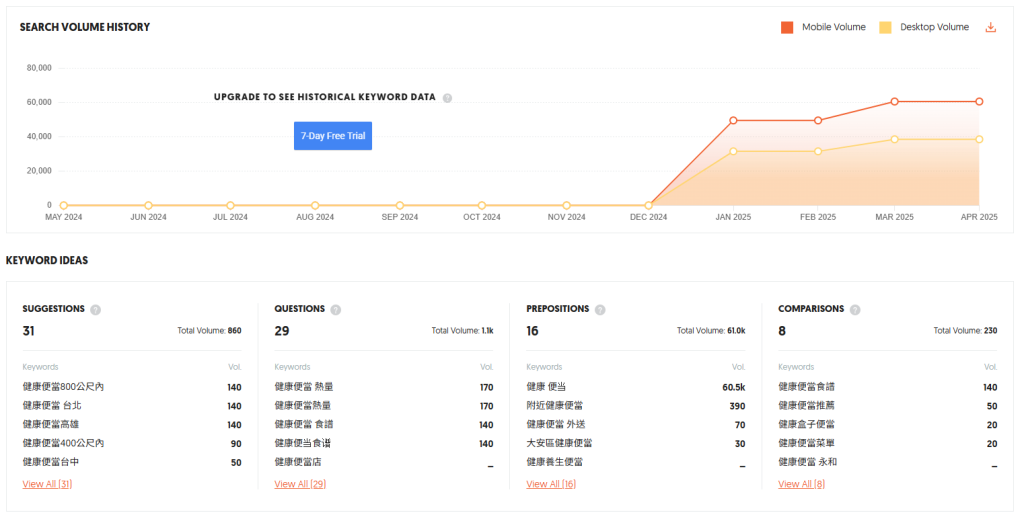Click keyword 健康便當推薦

click(807, 406)
